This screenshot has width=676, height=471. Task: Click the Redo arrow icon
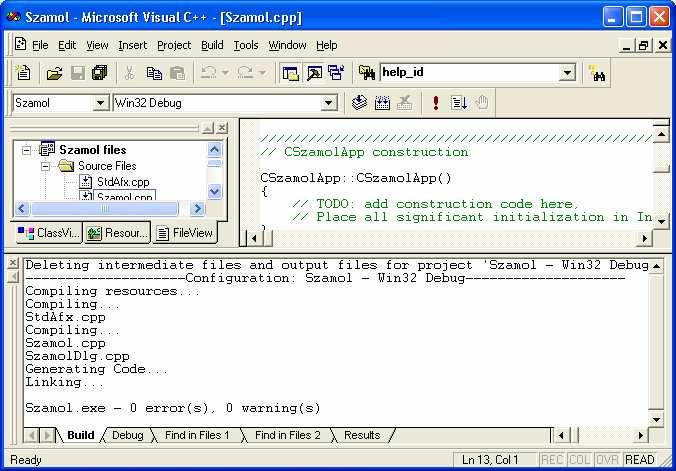click(245, 72)
